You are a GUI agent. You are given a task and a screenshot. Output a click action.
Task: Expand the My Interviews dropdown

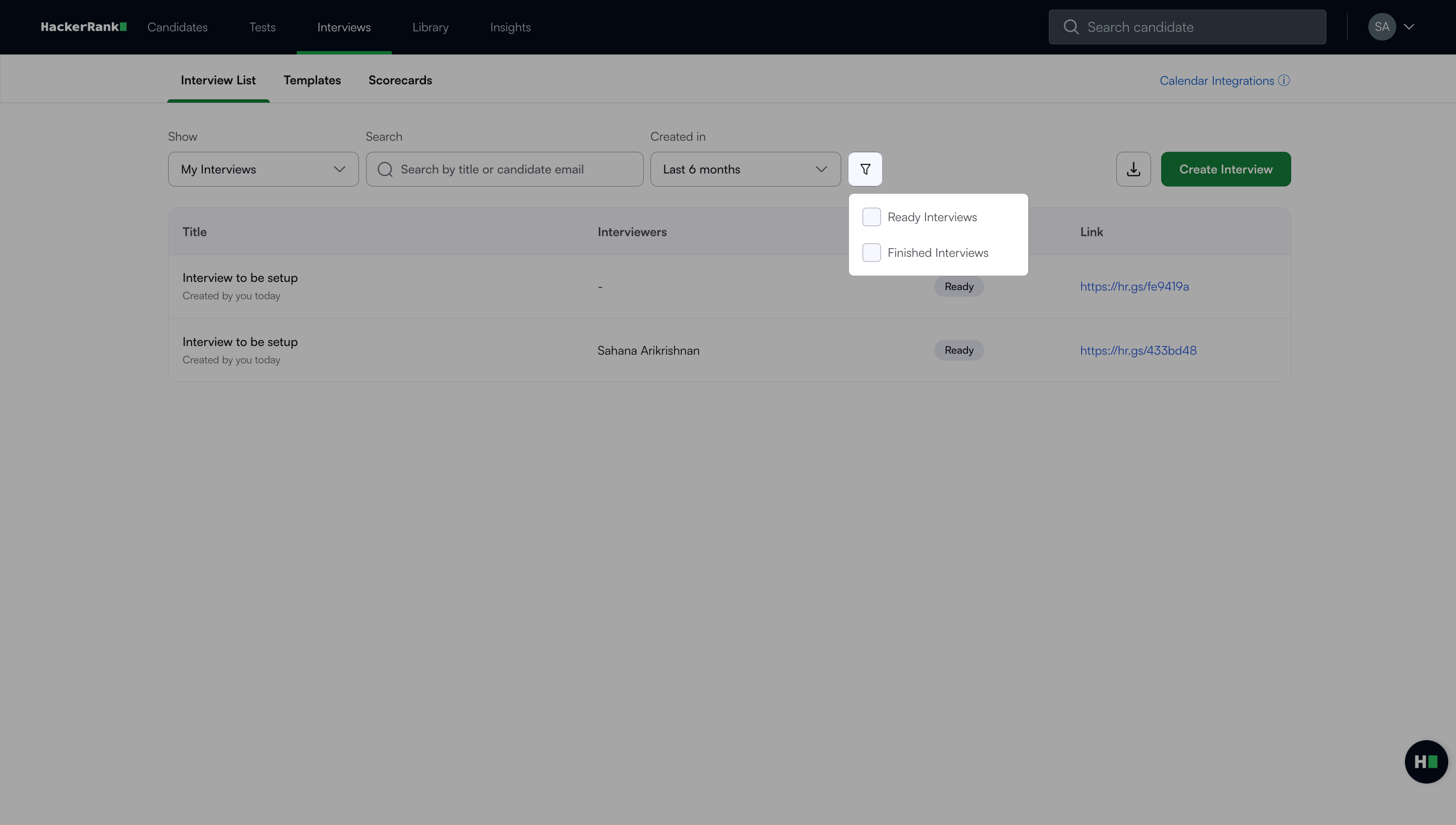(263, 169)
